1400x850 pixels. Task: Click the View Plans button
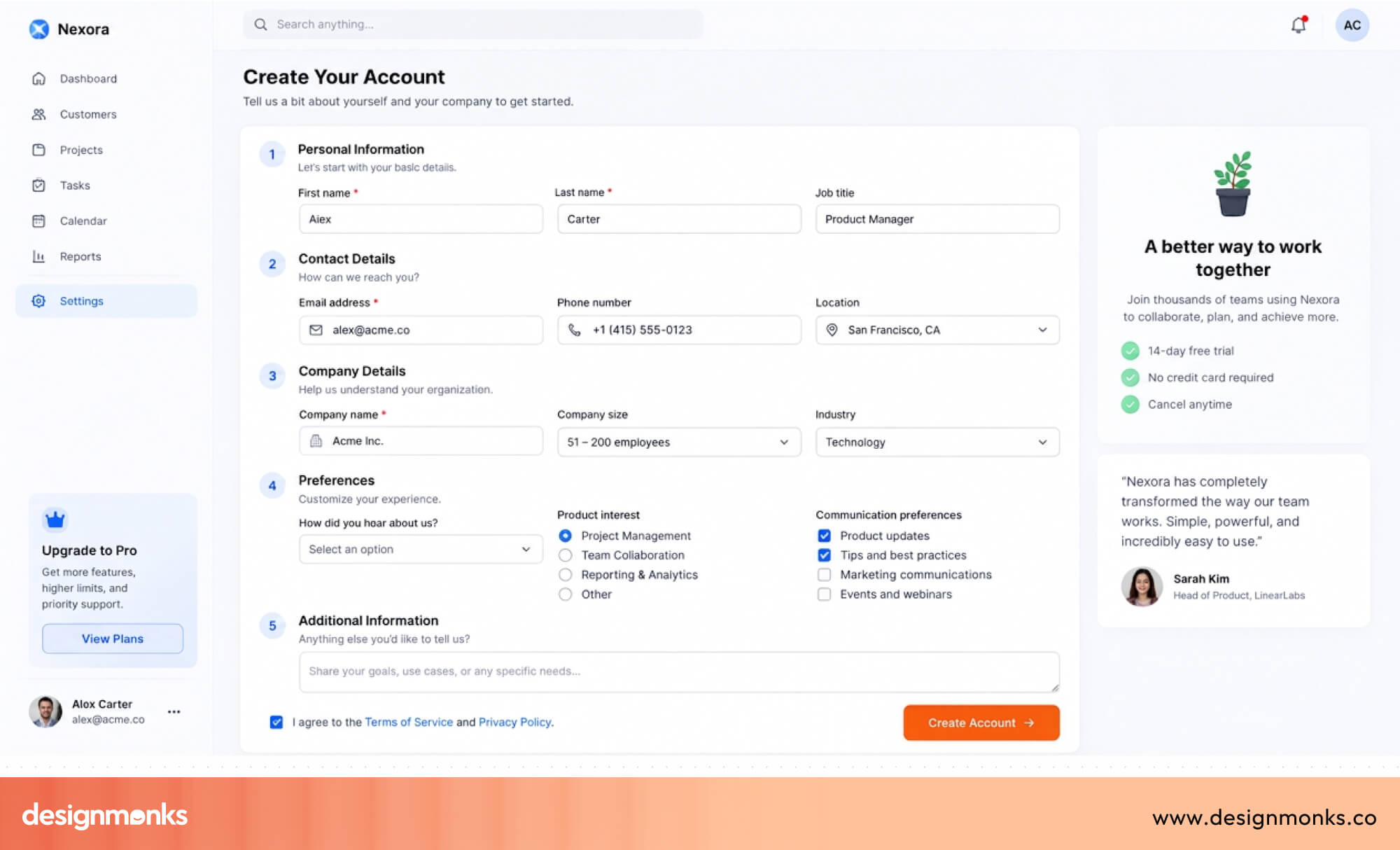113,639
